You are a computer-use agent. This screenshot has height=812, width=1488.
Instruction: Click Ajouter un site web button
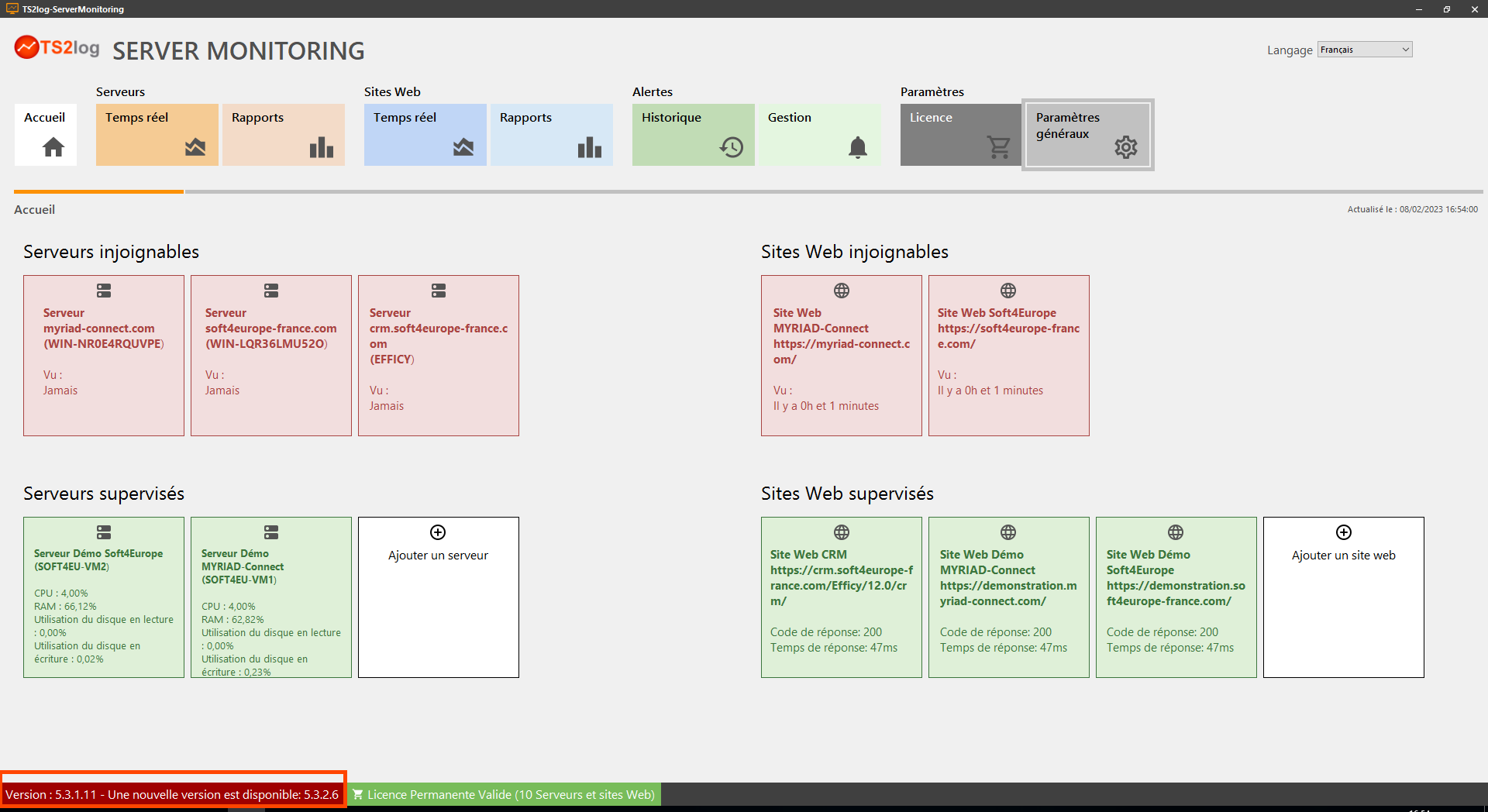pyautogui.click(x=1344, y=597)
